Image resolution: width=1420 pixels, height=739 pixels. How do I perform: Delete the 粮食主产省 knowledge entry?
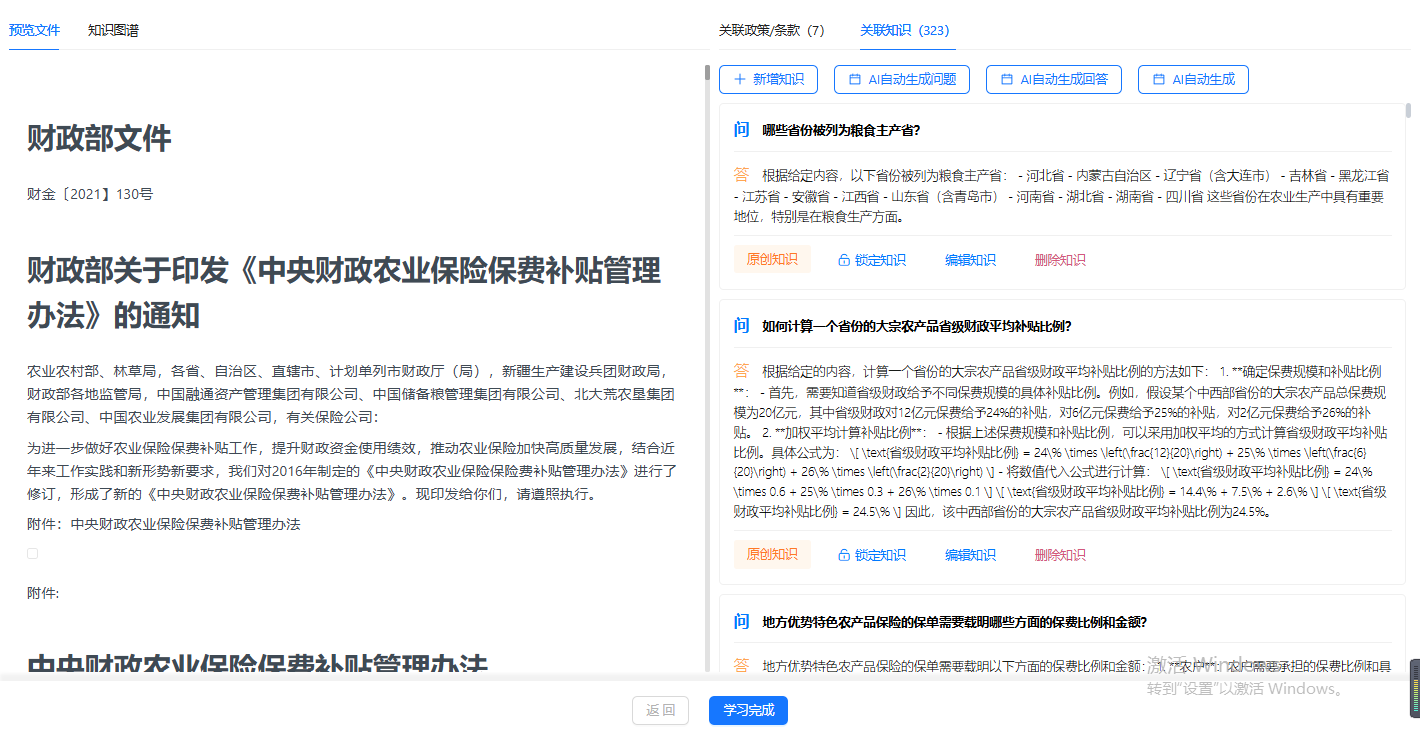[x=1060, y=260]
